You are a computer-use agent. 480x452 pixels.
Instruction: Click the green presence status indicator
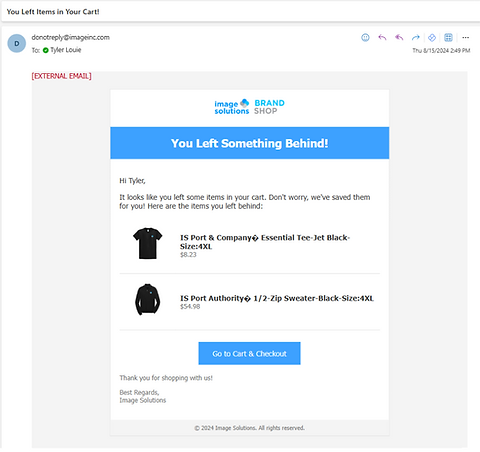coord(46,50)
